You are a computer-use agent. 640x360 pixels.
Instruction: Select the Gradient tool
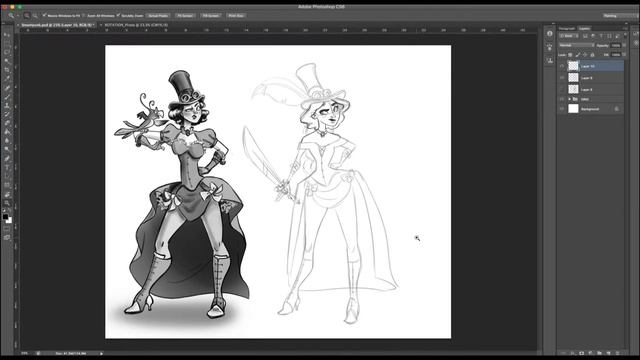(x=7, y=132)
